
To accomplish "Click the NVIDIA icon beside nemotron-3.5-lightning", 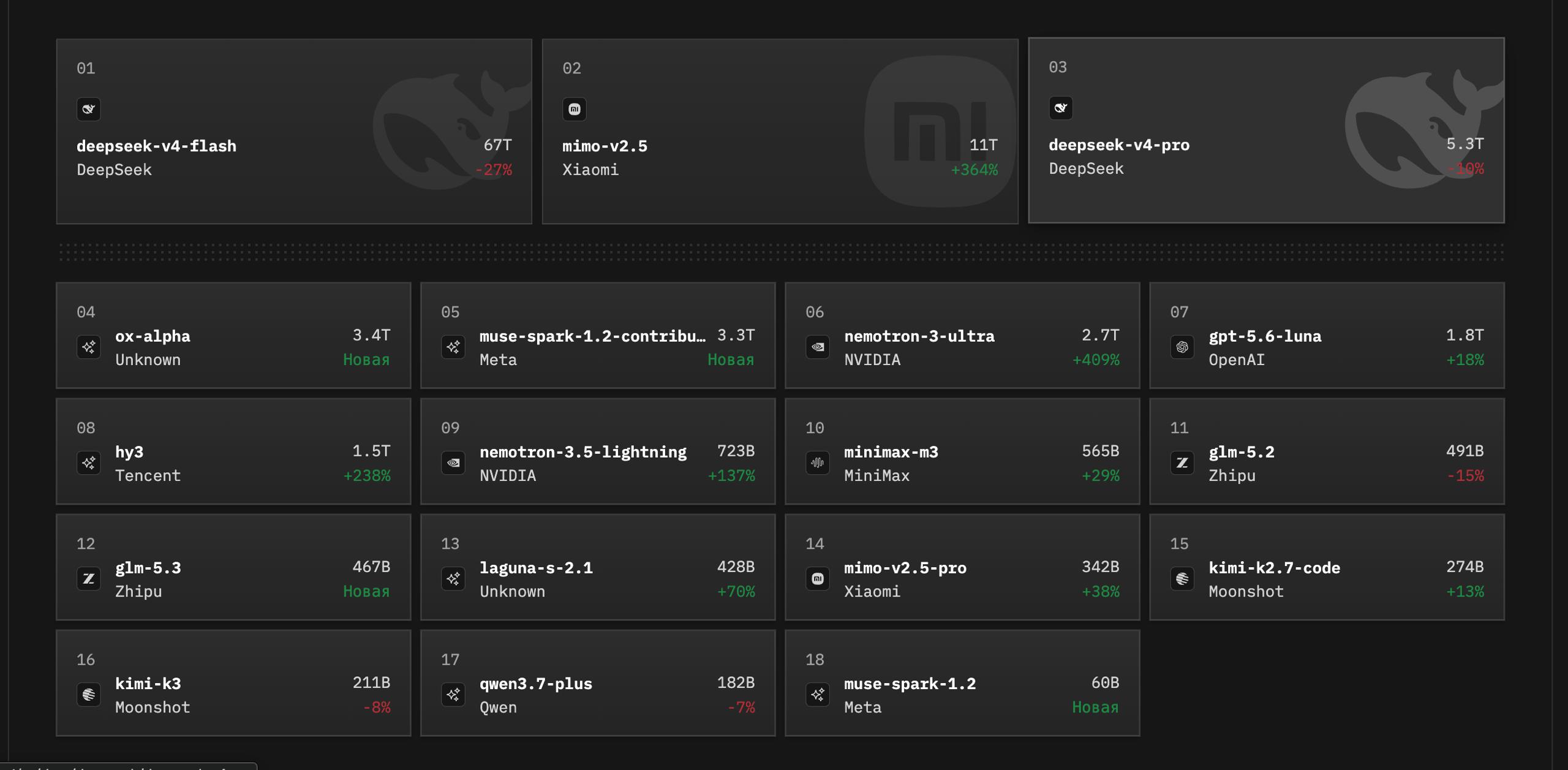I will tap(453, 463).
